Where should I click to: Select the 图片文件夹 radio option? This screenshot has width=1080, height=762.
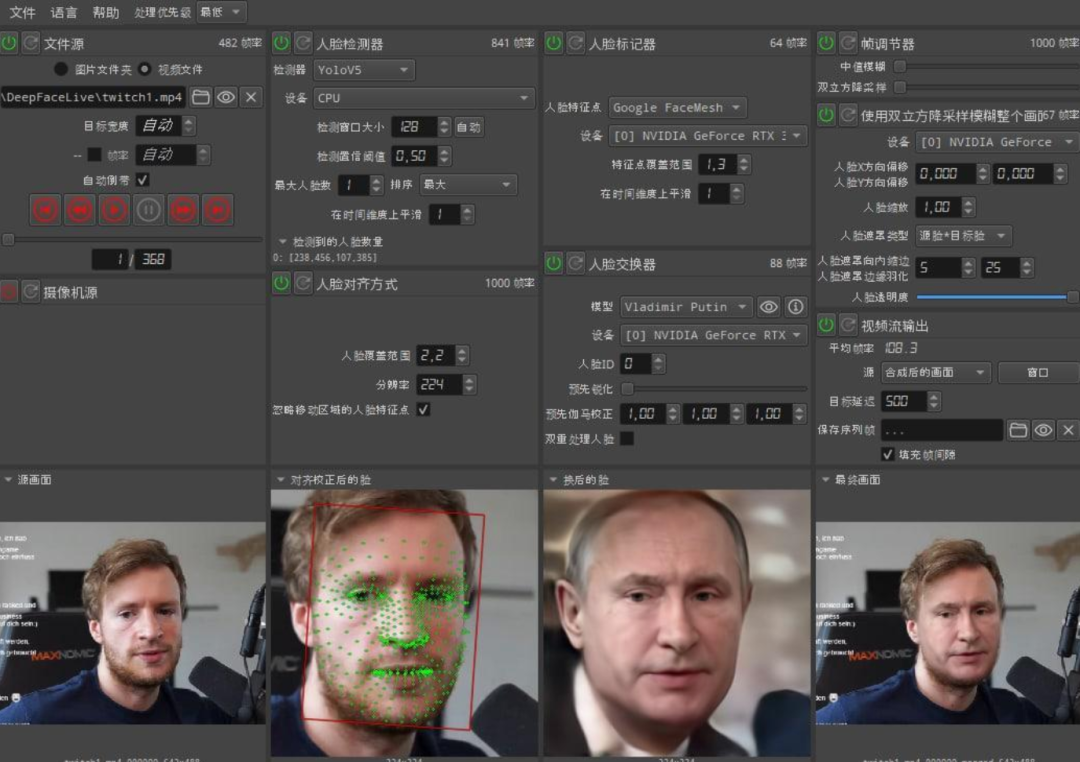61,69
